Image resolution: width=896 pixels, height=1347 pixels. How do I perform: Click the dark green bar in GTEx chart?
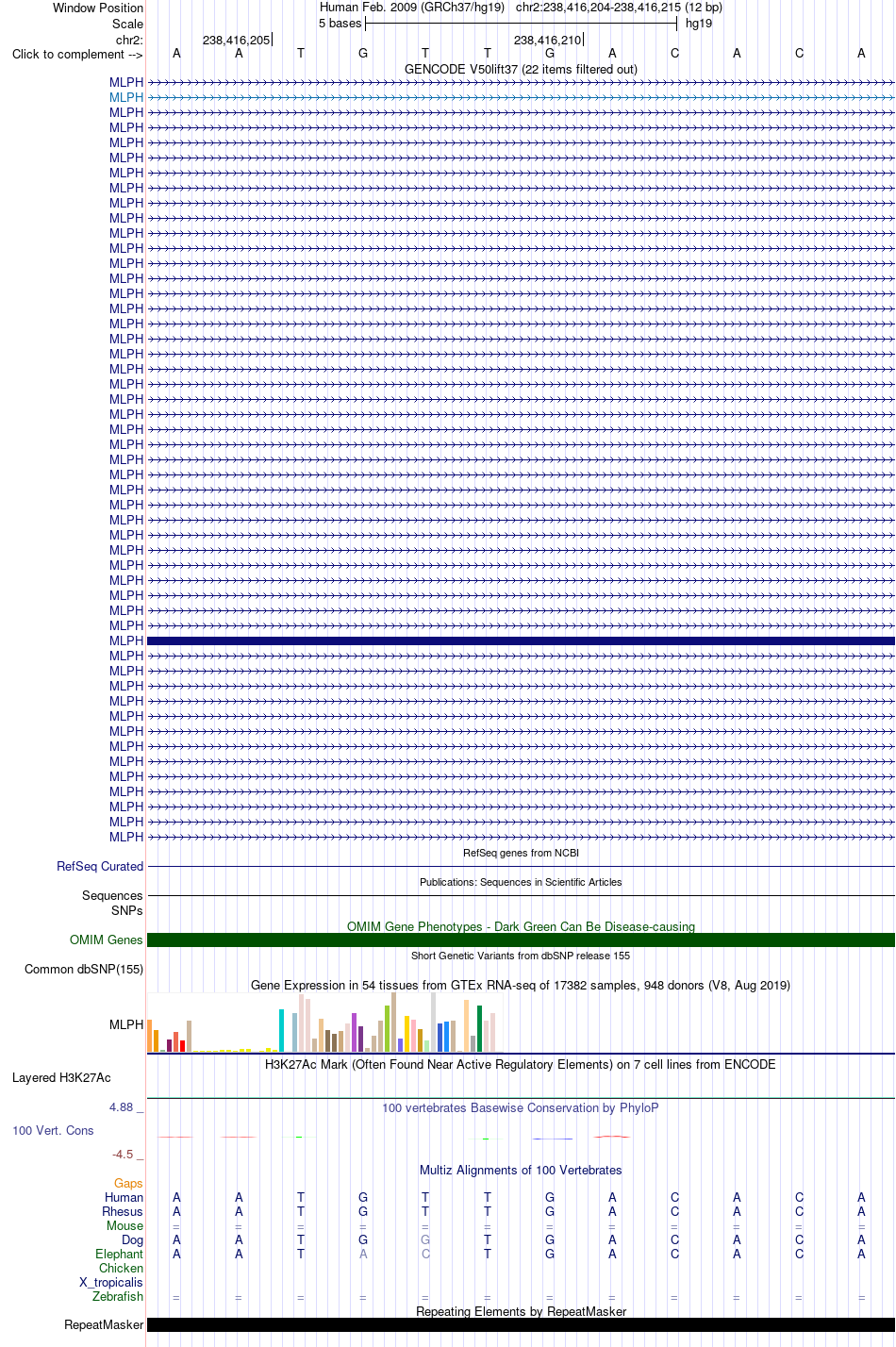click(x=479, y=1028)
